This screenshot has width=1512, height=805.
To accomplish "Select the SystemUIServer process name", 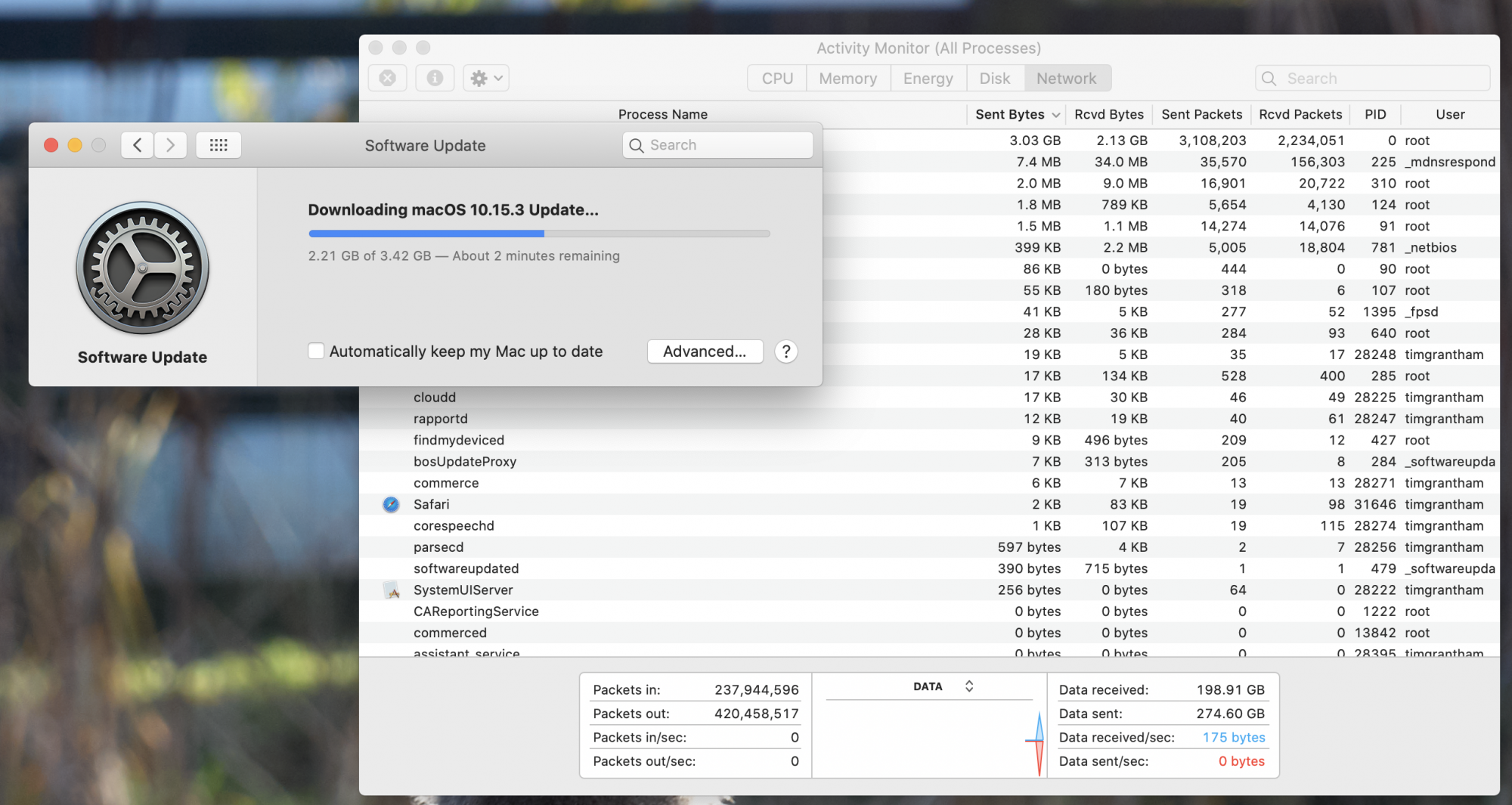I will [463, 590].
